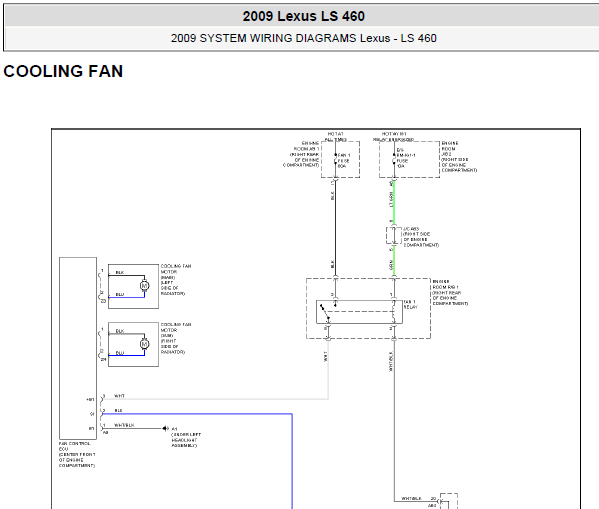
Task: Click the green LT GRN wire segment
Action: point(394,203)
